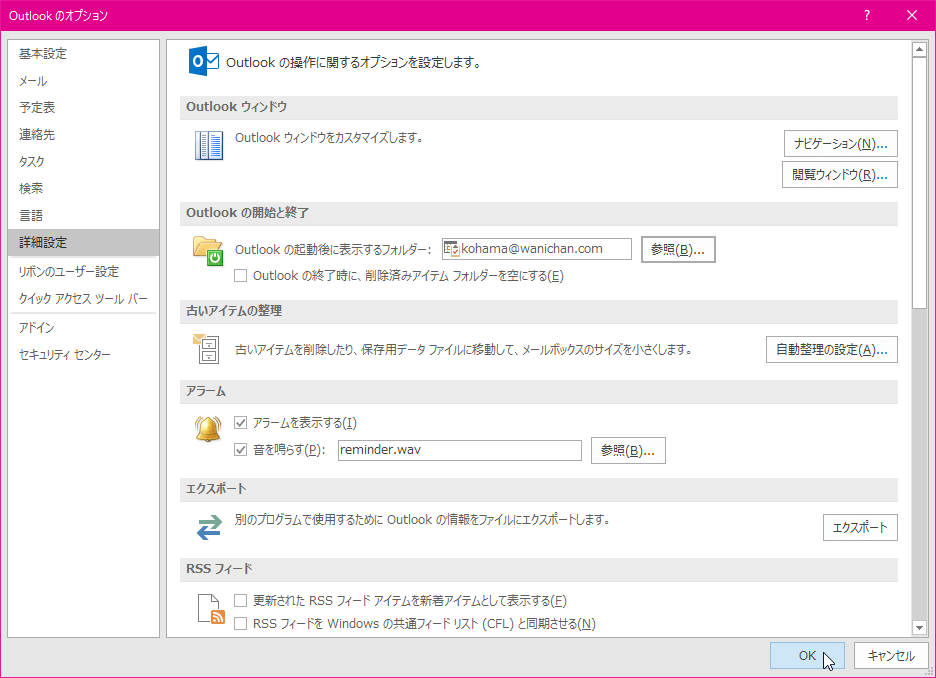The height and width of the screenshot is (678, 936).
Task: Click the RSS feed document icon
Action: coord(211,609)
